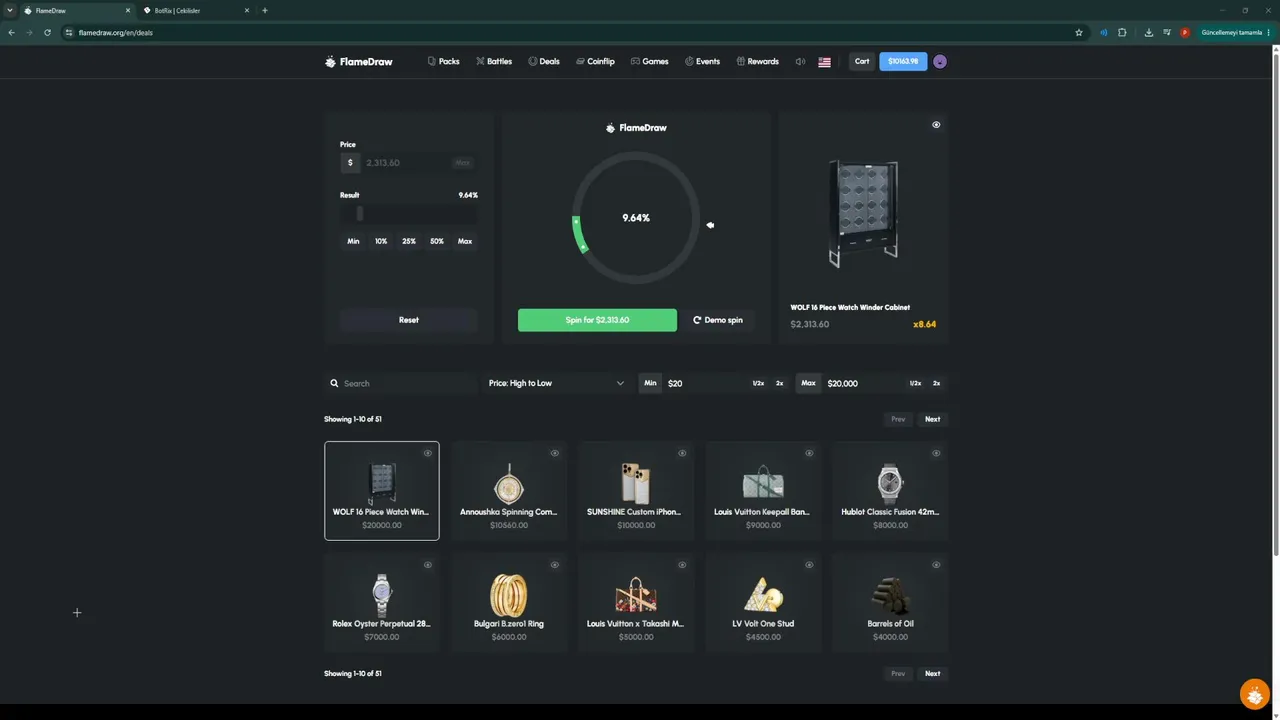The width and height of the screenshot is (1280, 720).
Task: Click the FlameDraw logo in the site header
Action: pyautogui.click(x=359, y=62)
